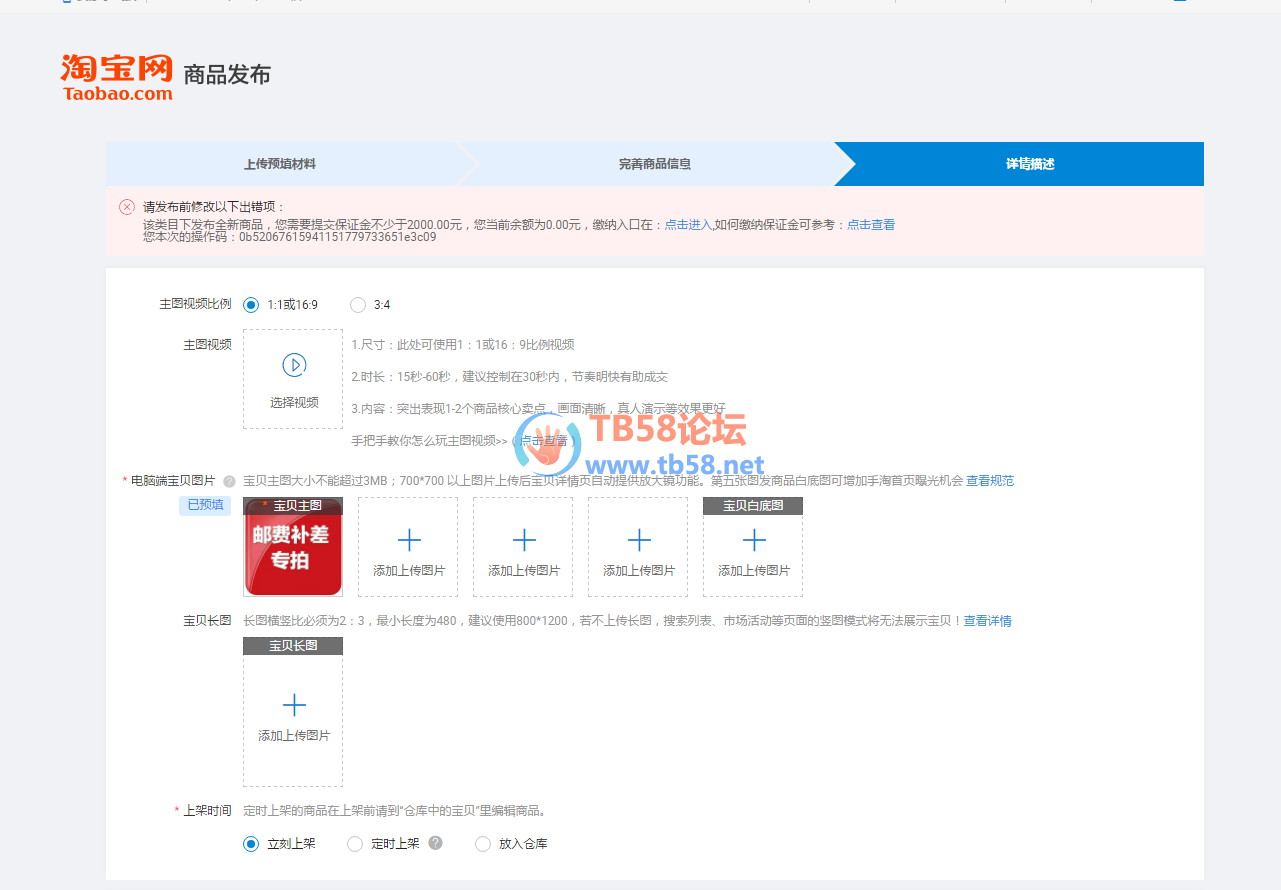Select the 3:4 video ratio option
Viewport: 1281px width, 890px height.
[x=358, y=305]
